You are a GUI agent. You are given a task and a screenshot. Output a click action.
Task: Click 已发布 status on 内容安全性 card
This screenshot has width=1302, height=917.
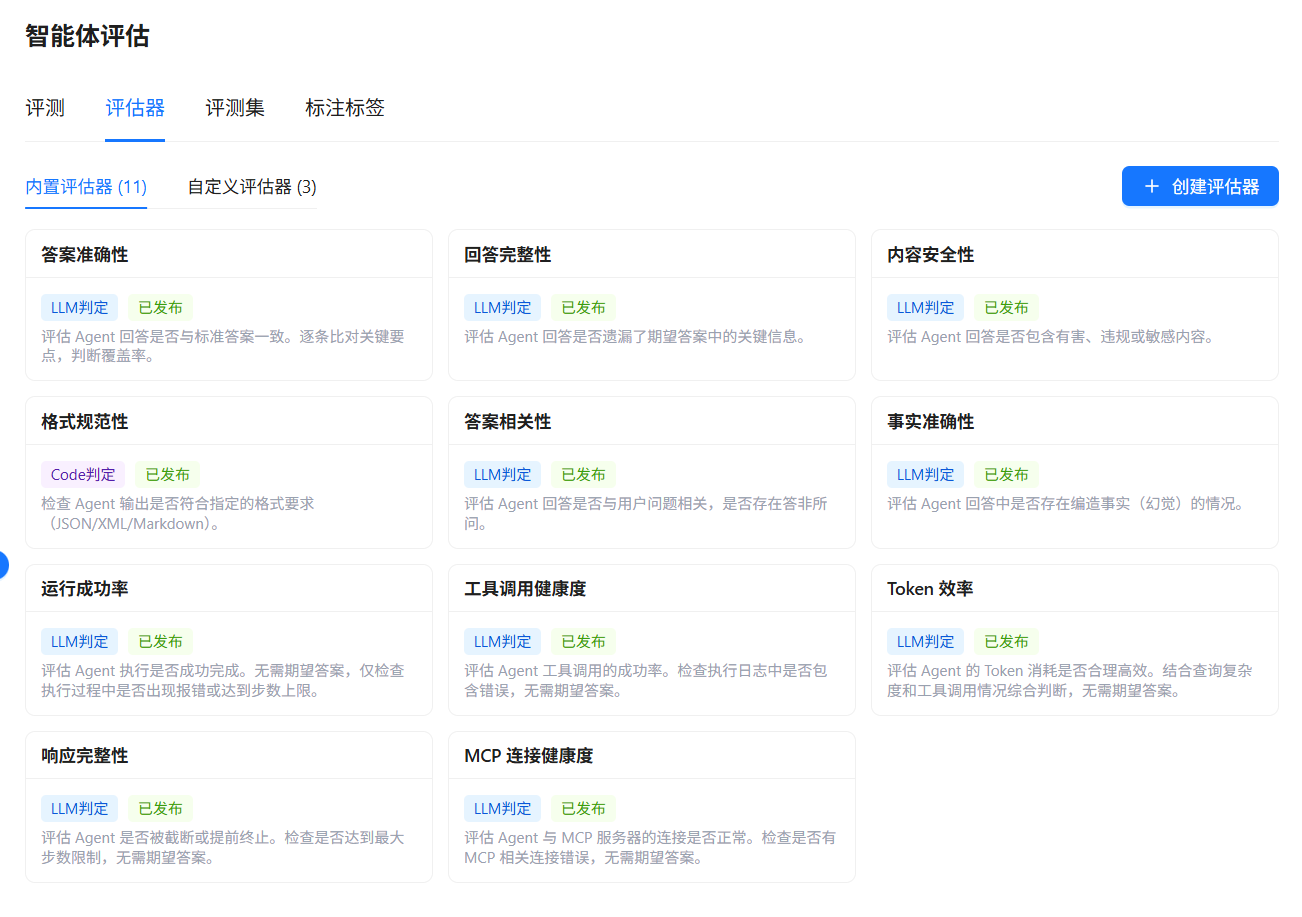click(x=1006, y=307)
